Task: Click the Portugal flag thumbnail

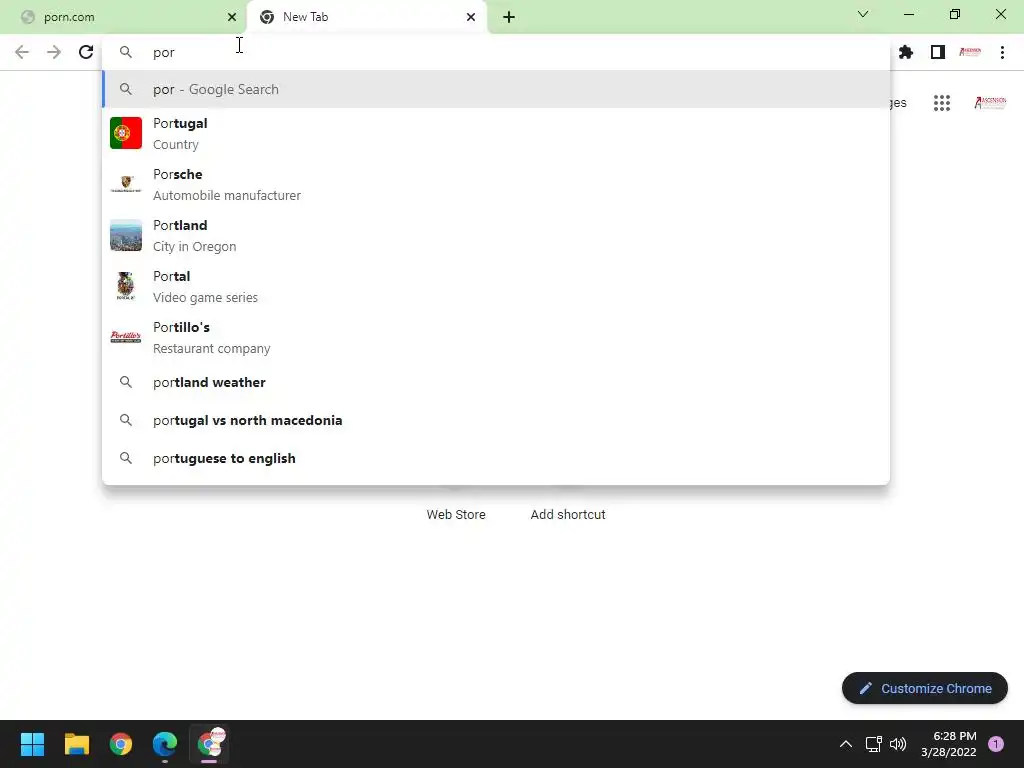Action: (x=126, y=133)
